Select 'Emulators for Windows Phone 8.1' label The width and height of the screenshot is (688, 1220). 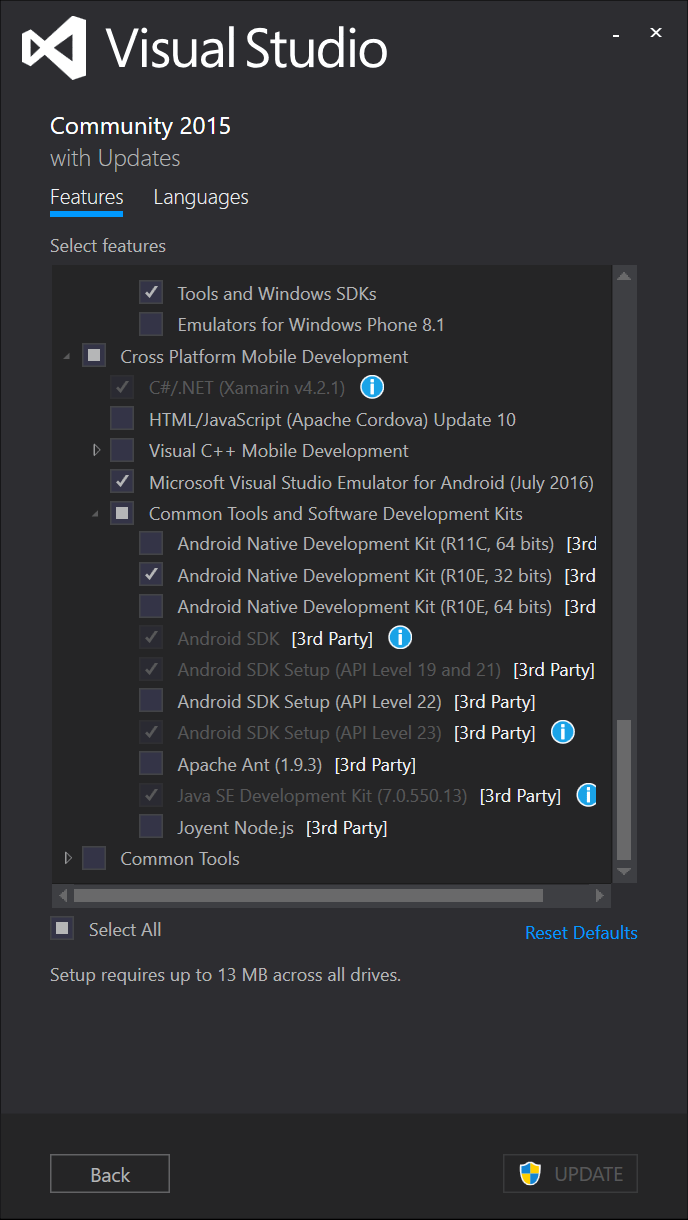[x=311, y=325]
